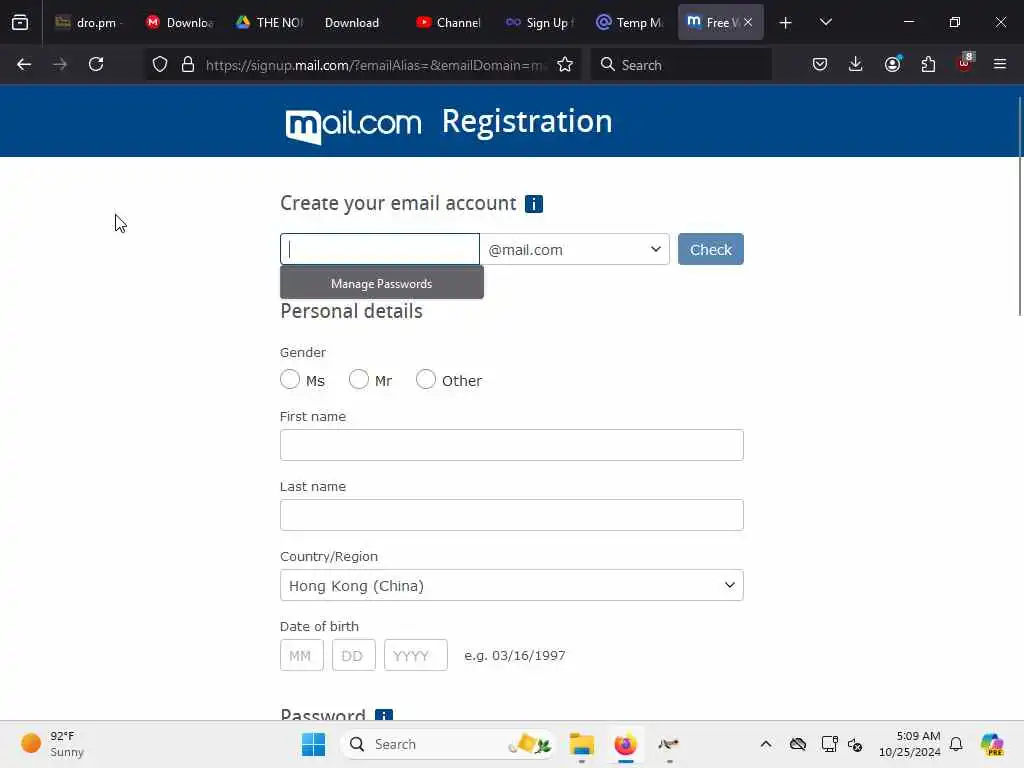Switch to the Temp Mail tab
The width and height of the screenshot is (1024, 768).
coord(630,23)
